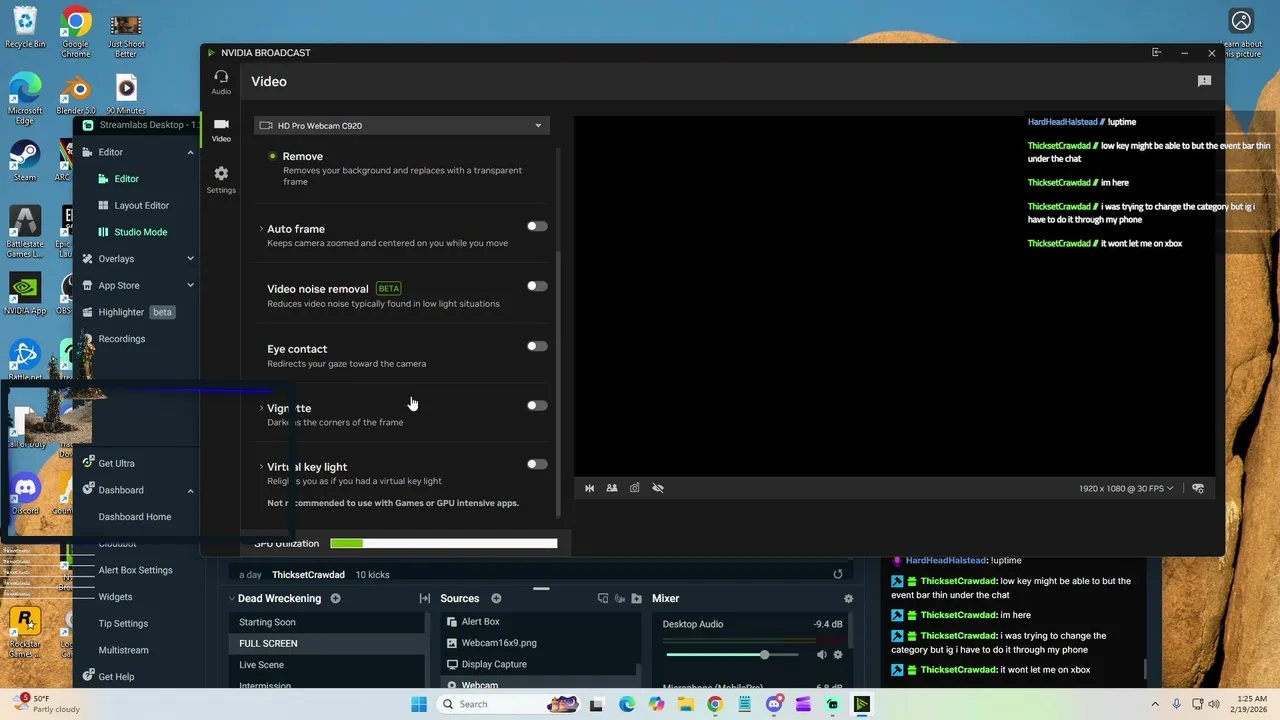1280x720 pixels.
Task: Switch on the Vignette effect
Action: (537, 406)
